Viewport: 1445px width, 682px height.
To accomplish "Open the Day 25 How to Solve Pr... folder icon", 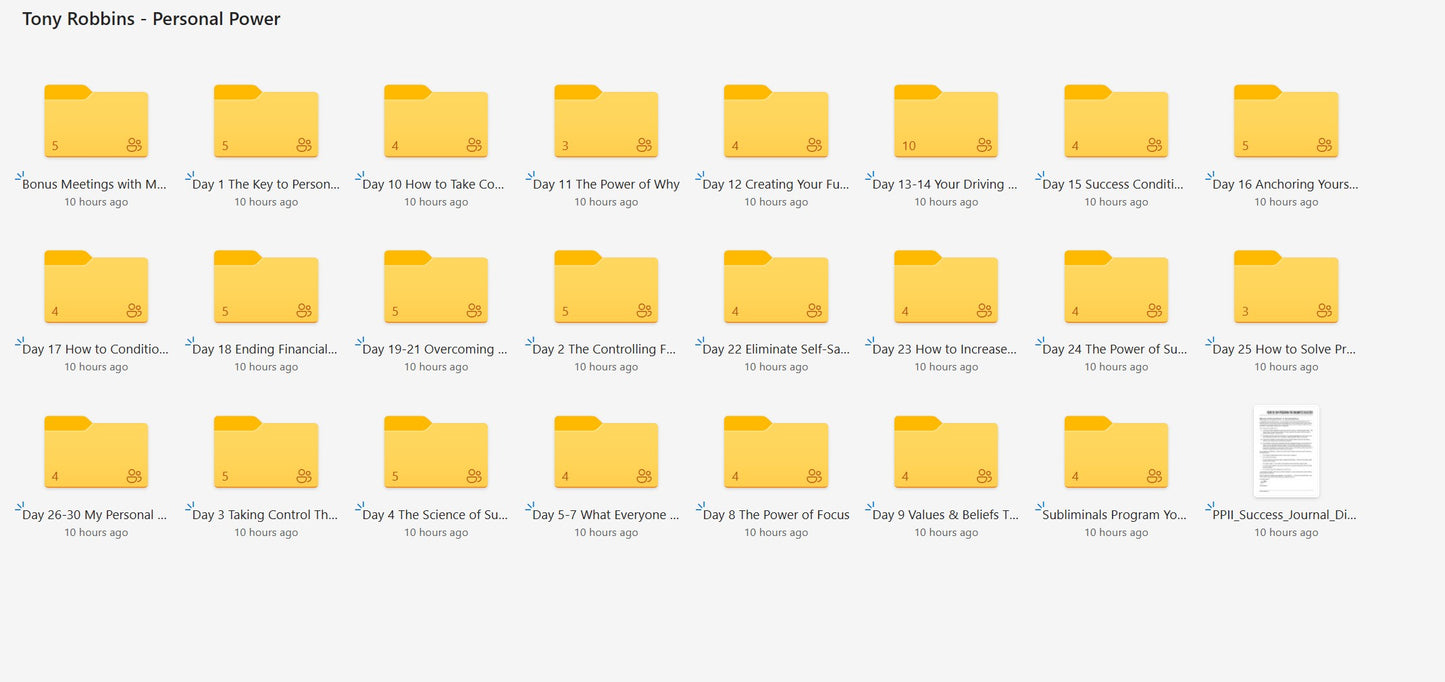I will click(x=1286, y=287).
